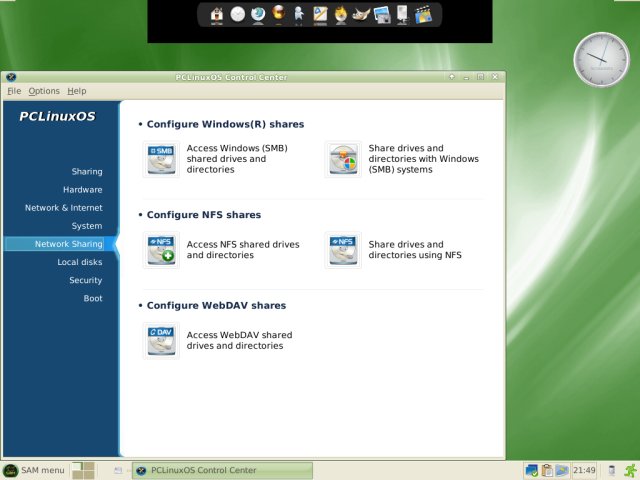Open the SMB access Windows shared drives icon
Screen dimensions: 640x480
coord(161,159)
